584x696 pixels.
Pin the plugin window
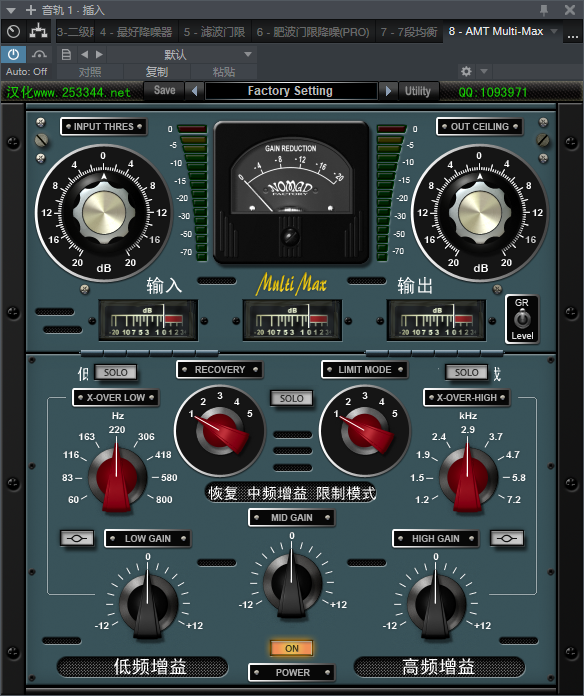[544, 10]
